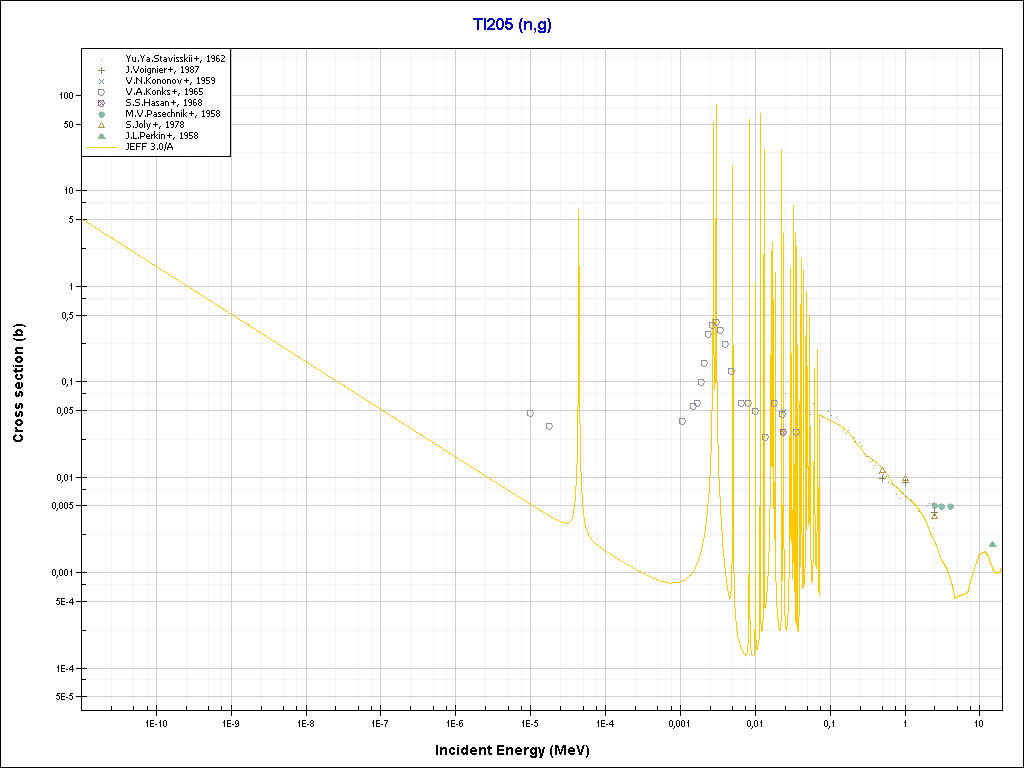Click the '100' tick label on y-axis
Viewport: 1024px width, 768px height.
click(x=68, y=96)
